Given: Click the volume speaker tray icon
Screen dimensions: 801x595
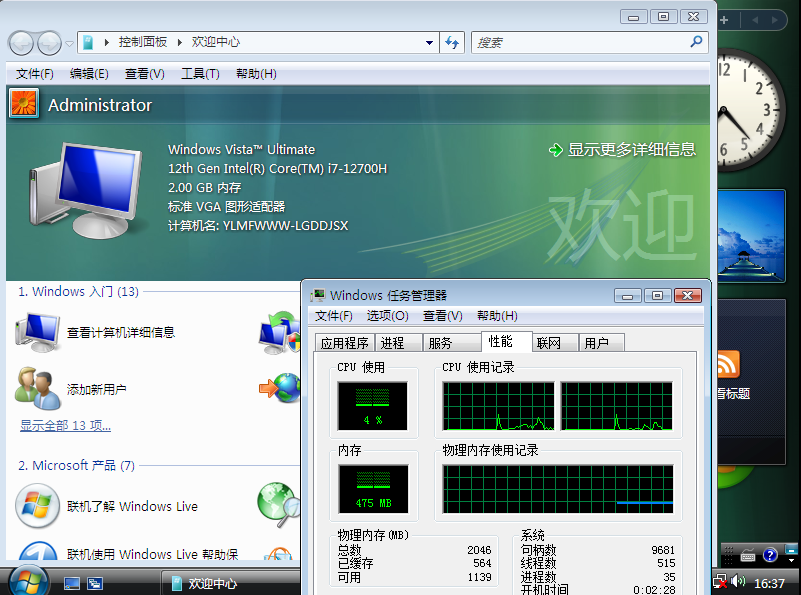Looking at the screenshot, I should [x=739, y=581].
